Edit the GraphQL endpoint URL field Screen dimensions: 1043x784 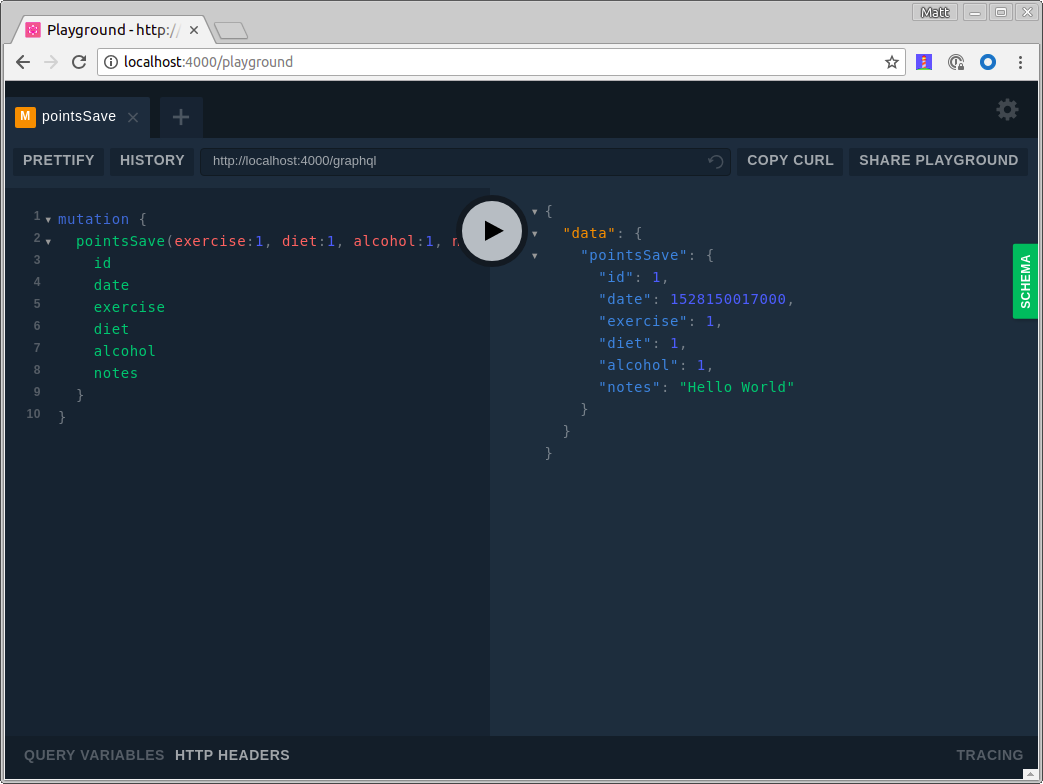pyautogui.click(x=450, y=161)
